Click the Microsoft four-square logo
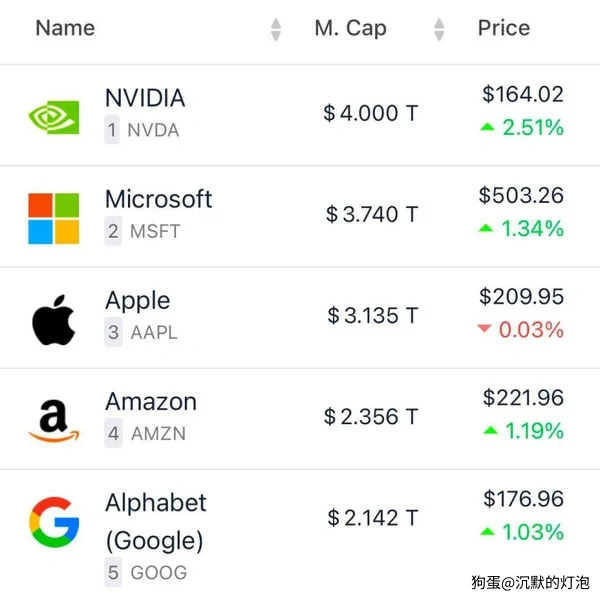Viewport: 600px width, 596px height. click(x=53, y=218)
